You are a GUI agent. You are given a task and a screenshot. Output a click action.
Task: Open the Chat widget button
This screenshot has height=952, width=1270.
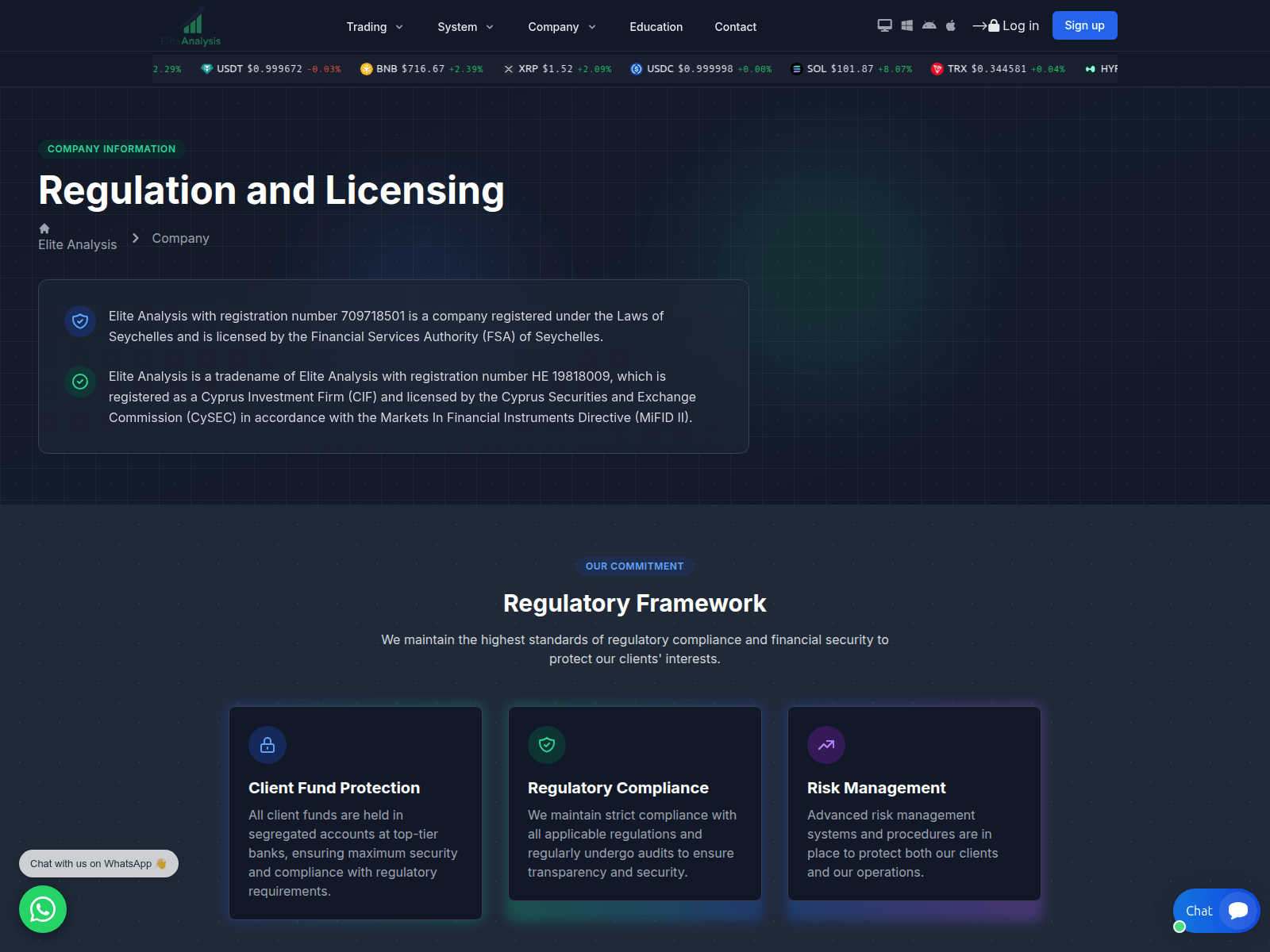pyautogui.click(x=1217, y=911)
